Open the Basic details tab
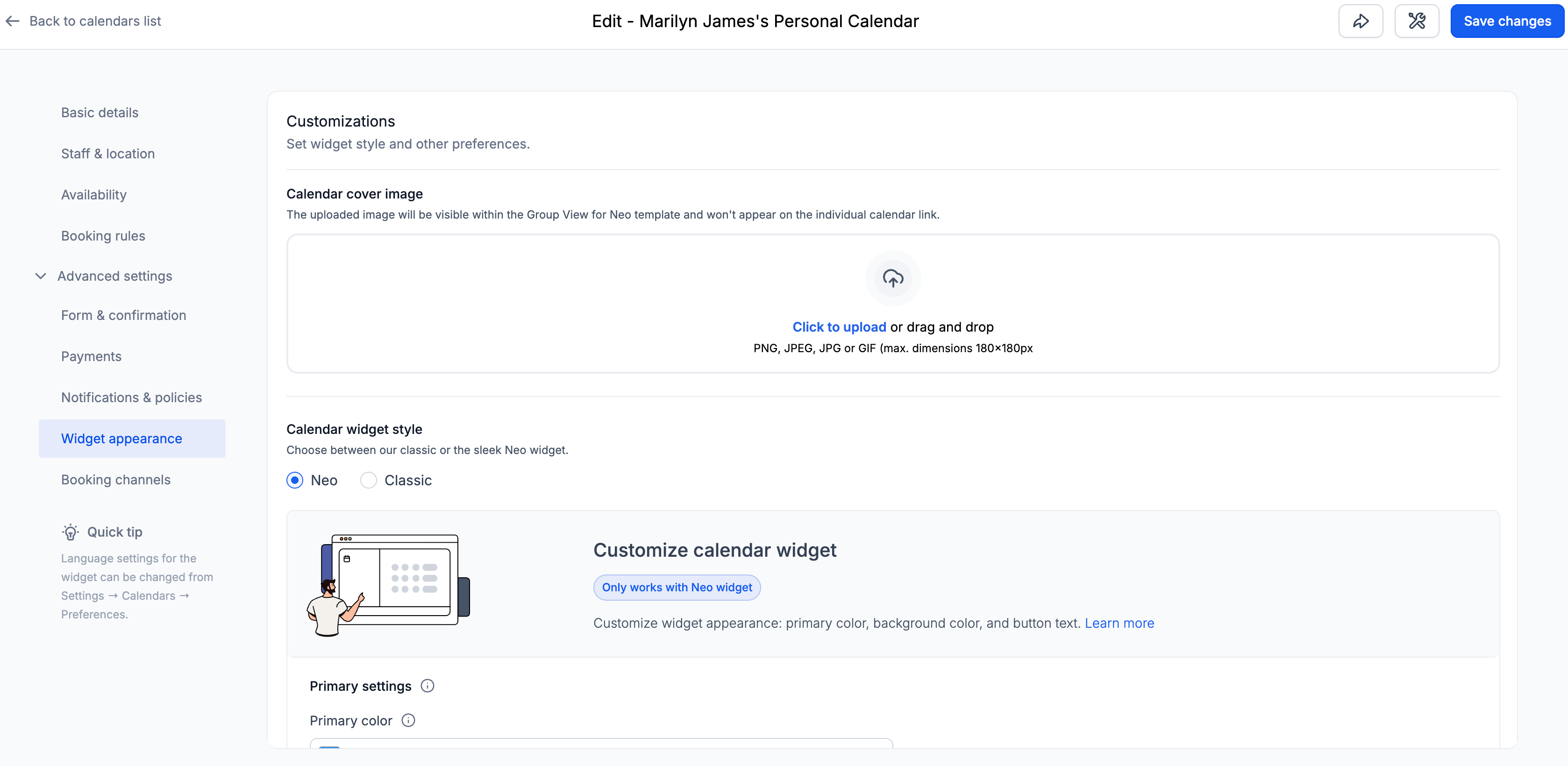 click(100, 113)
